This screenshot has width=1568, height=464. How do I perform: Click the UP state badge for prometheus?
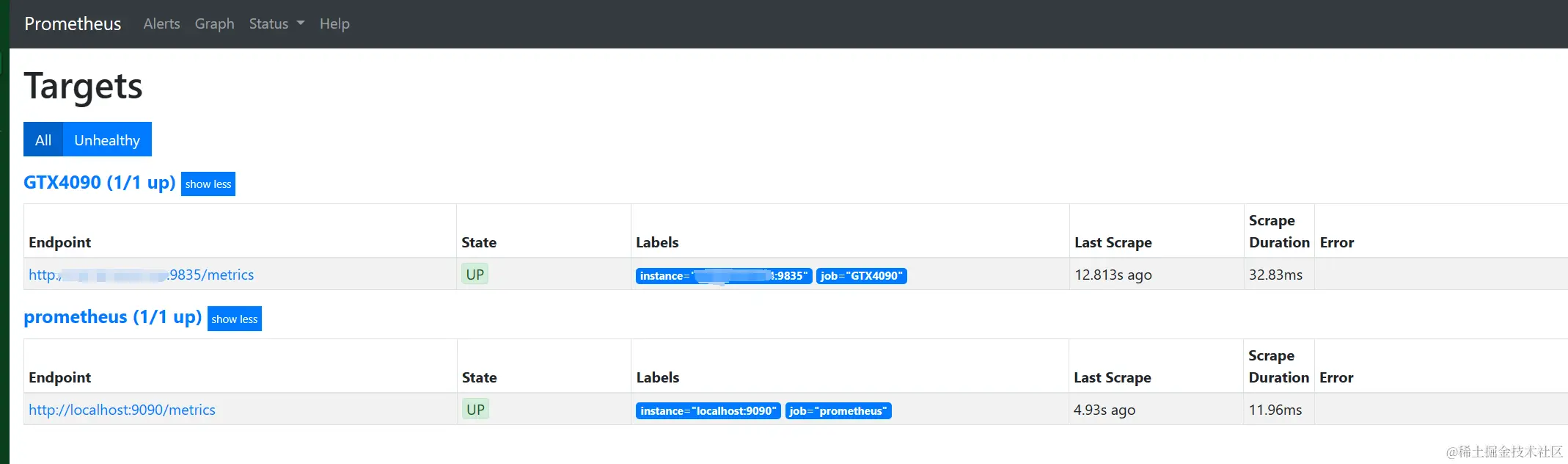coord(475,410)
